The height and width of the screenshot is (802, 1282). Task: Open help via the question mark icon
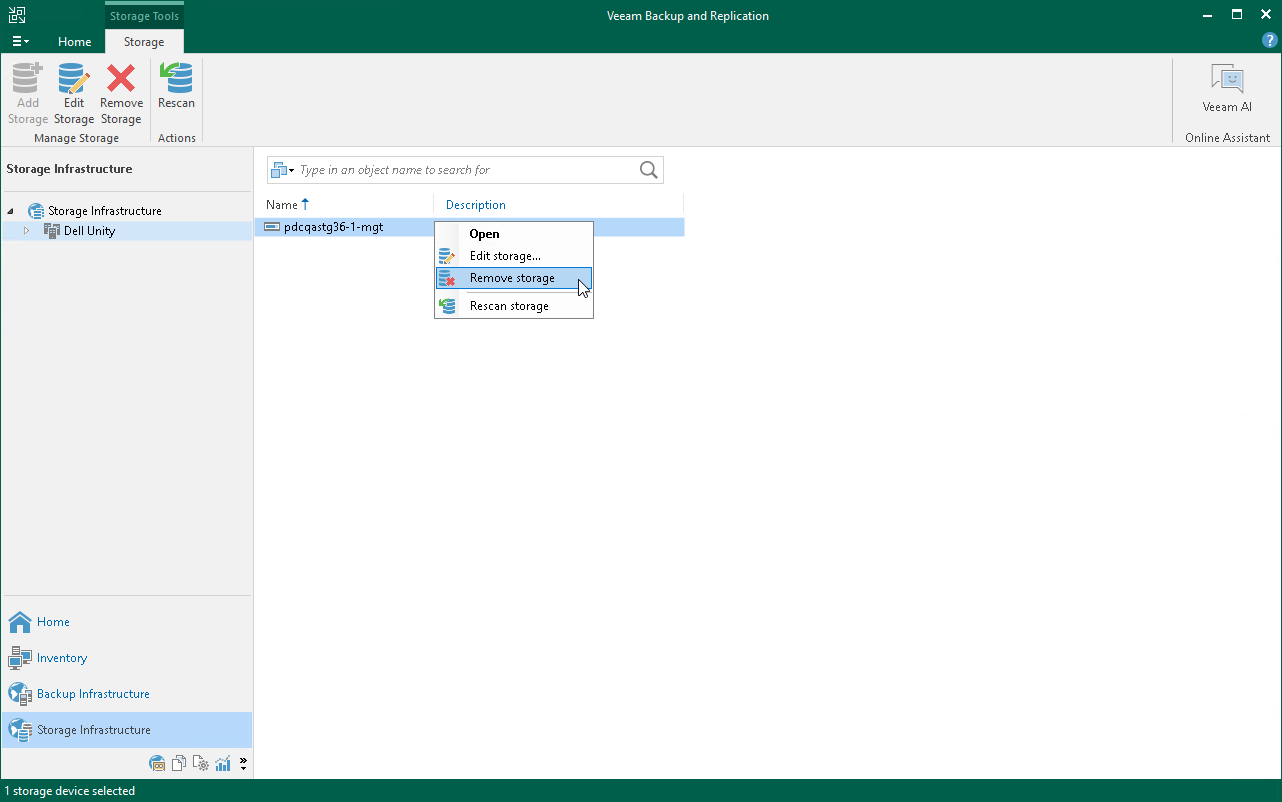(x=1270, y=41)
